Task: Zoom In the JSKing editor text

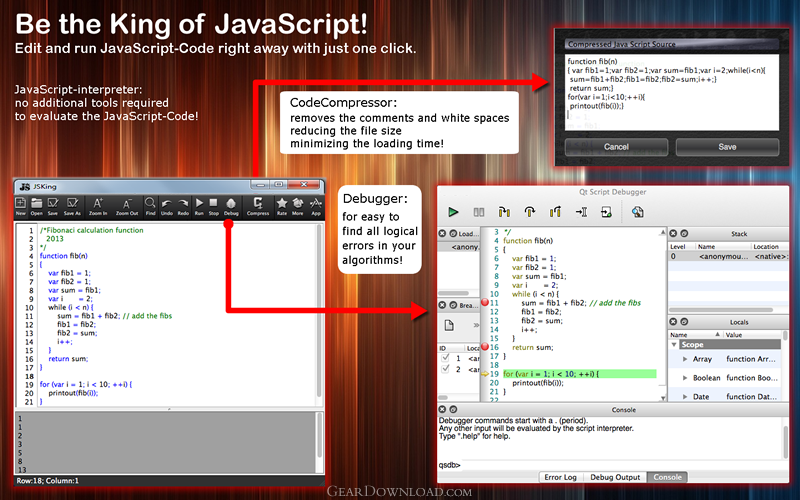Action: pos(97,206)
